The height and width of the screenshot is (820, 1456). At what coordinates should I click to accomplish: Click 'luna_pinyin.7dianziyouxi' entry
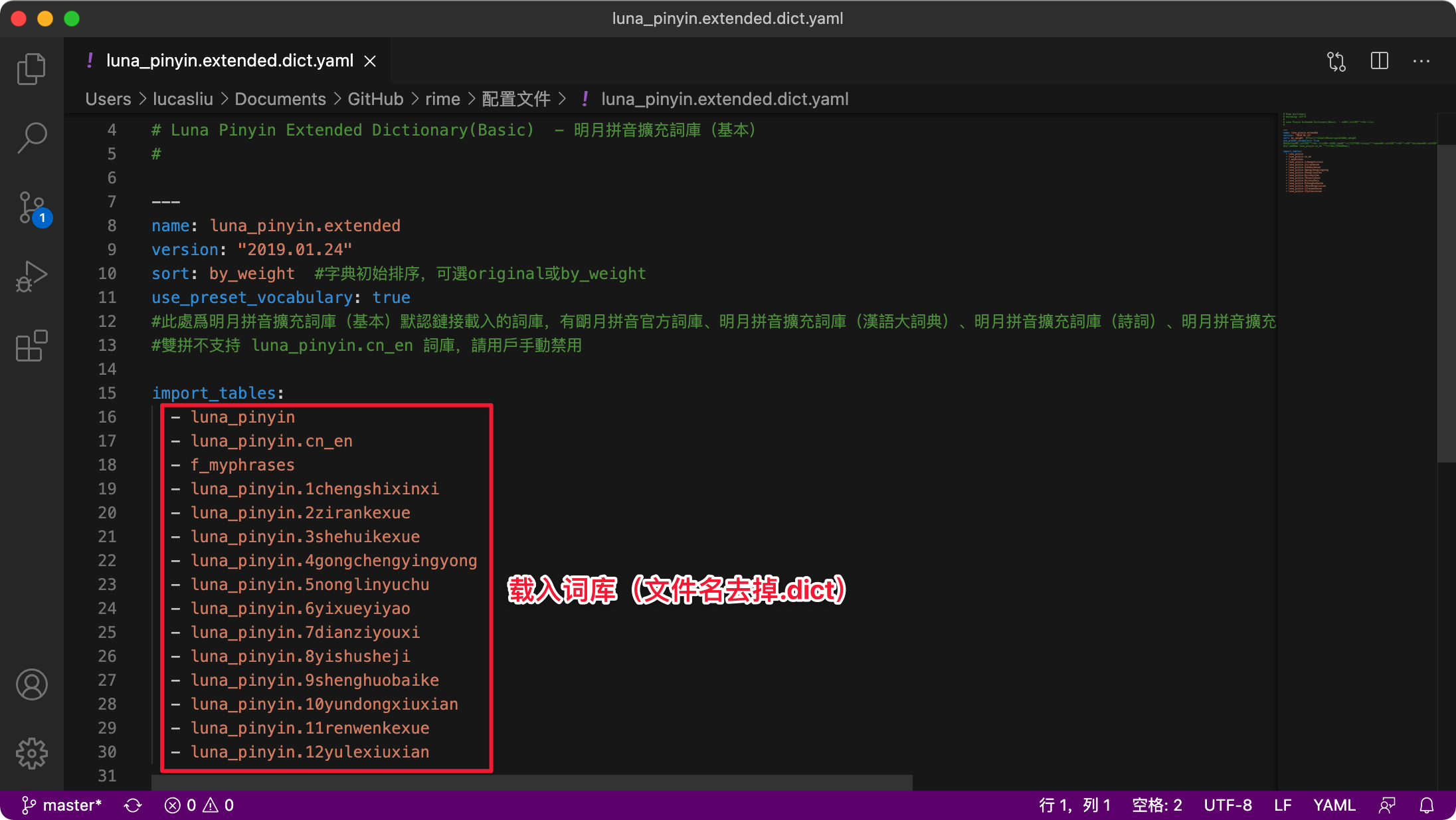[x=305, y=632]
